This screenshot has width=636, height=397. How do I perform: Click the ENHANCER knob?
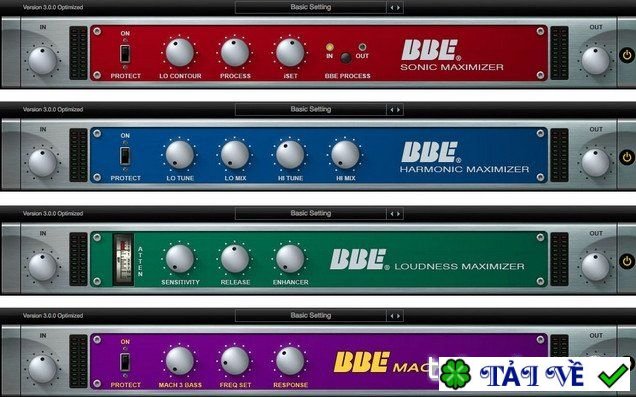point(290,258)
